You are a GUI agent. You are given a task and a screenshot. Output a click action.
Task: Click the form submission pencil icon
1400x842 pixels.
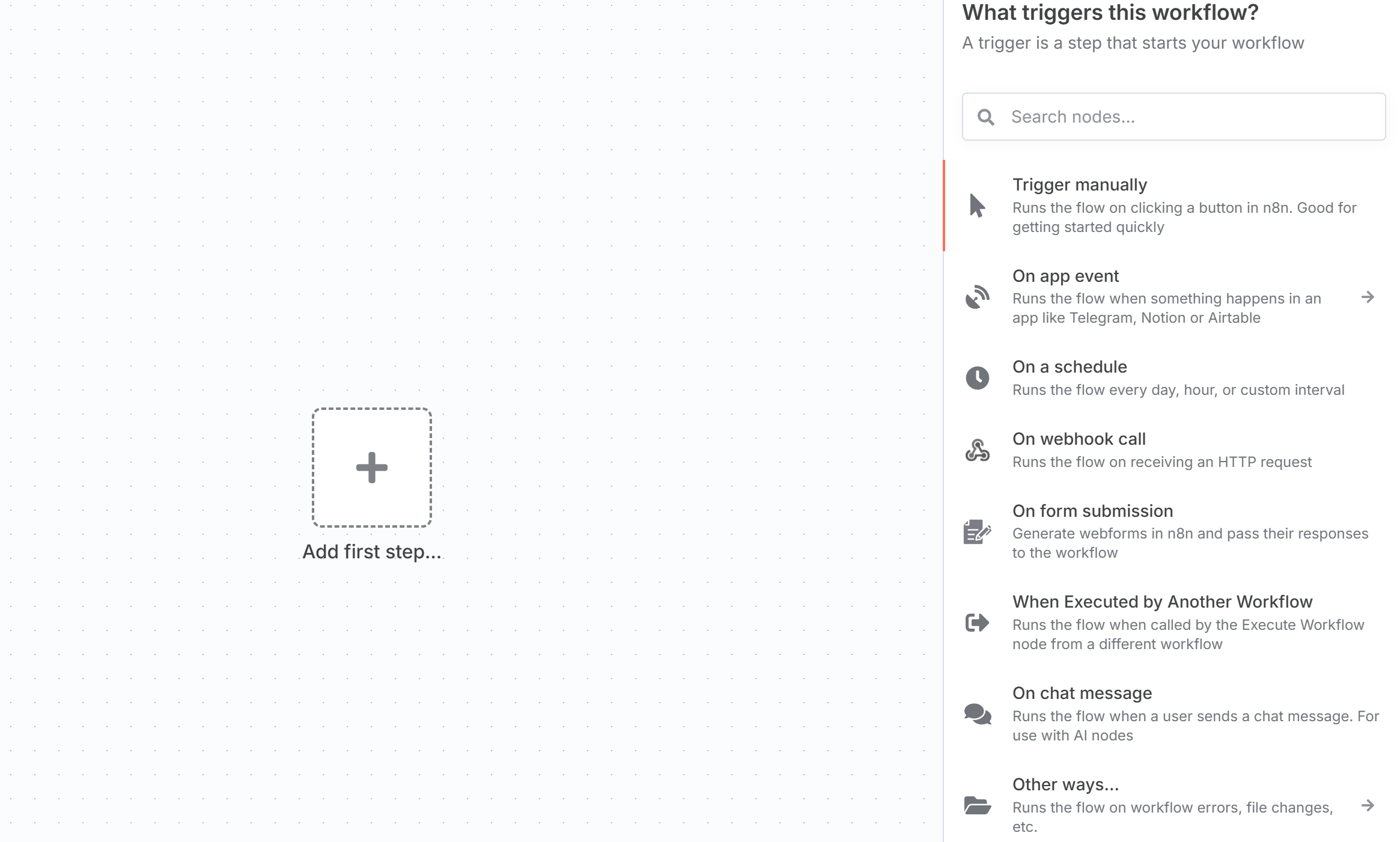tap(977, 532)
